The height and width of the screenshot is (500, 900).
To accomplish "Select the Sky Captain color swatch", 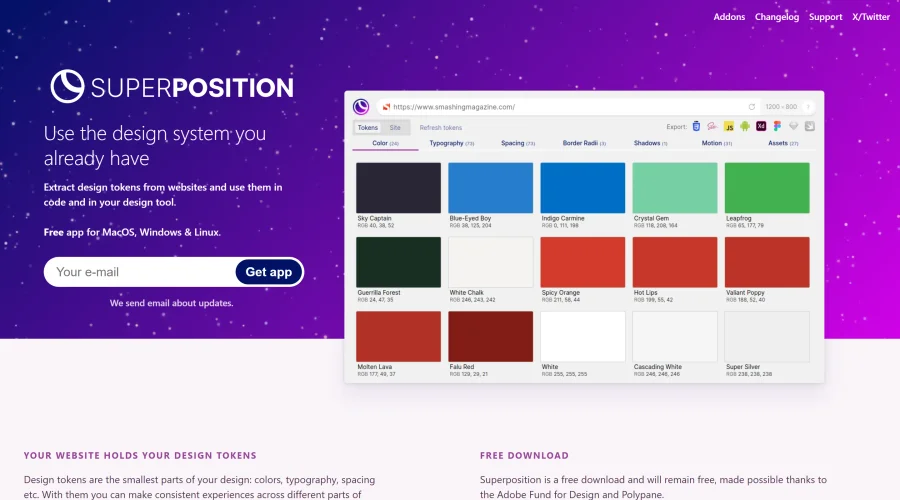I will [398, 188].
